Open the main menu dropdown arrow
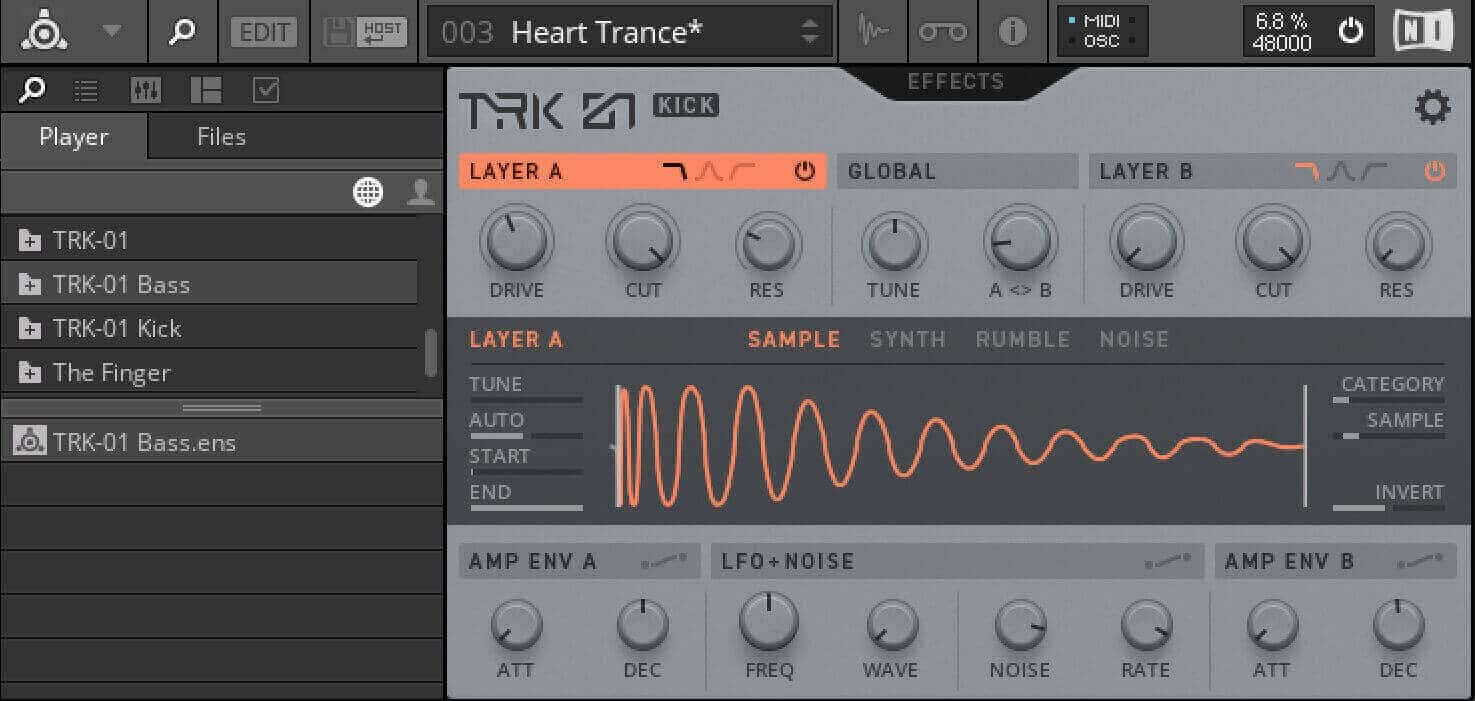 point(112,31)
